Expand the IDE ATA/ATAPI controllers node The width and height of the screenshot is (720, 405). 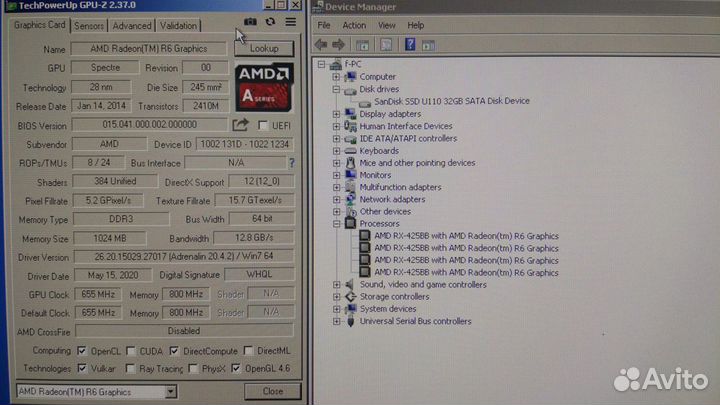[336, 138]
